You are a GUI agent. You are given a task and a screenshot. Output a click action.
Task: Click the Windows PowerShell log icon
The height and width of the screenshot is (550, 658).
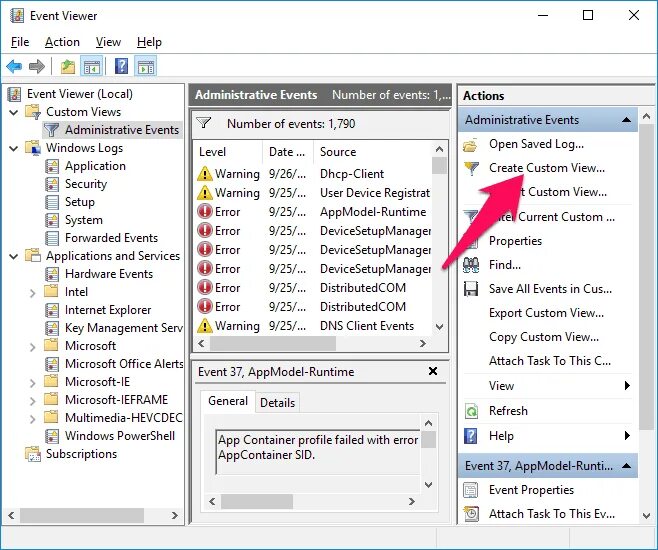point(52,436)
